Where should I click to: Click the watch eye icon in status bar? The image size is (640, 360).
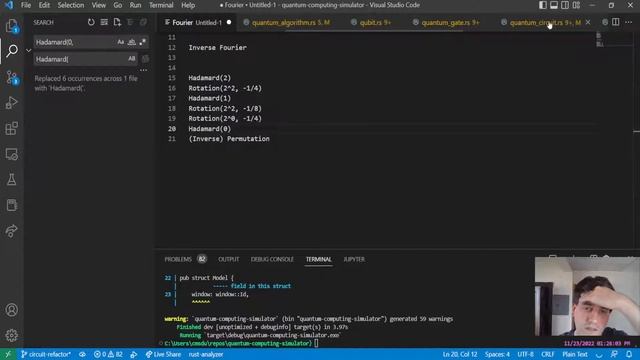coord(82,354)
